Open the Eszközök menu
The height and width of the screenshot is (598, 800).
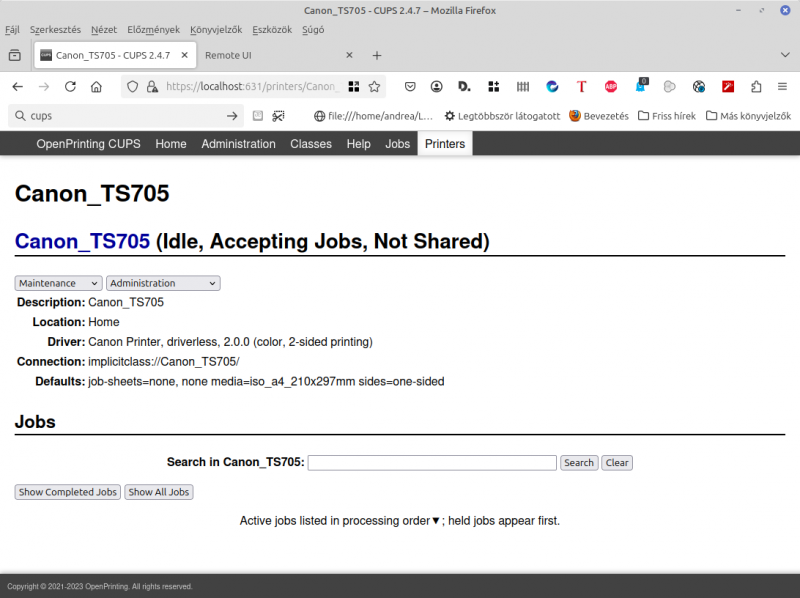click(272, 30)
